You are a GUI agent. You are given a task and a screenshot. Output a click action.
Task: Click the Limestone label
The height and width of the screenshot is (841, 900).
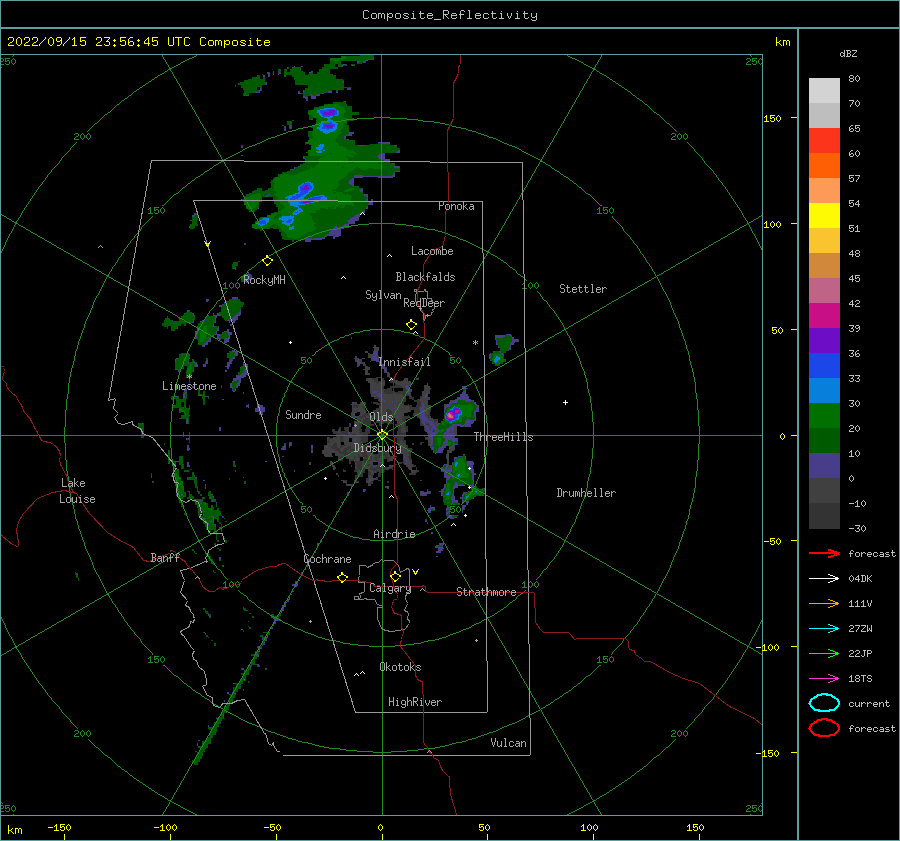point(189,386)
